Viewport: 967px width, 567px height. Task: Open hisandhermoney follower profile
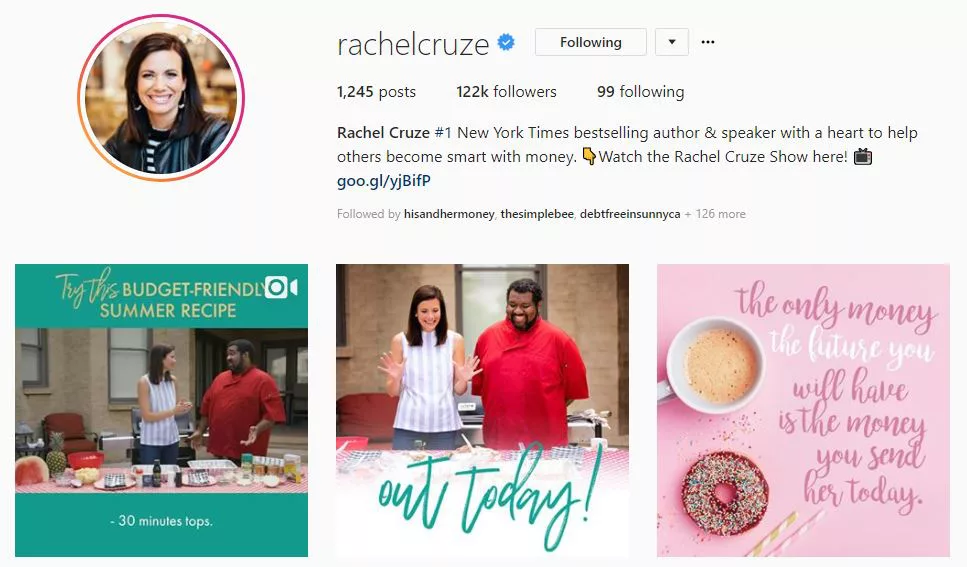click(449, 214)
